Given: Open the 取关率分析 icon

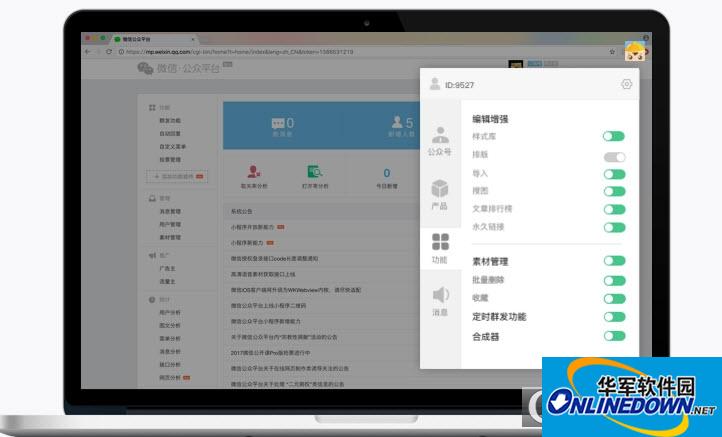Looking at the screenshot, I should coord(254,173).
